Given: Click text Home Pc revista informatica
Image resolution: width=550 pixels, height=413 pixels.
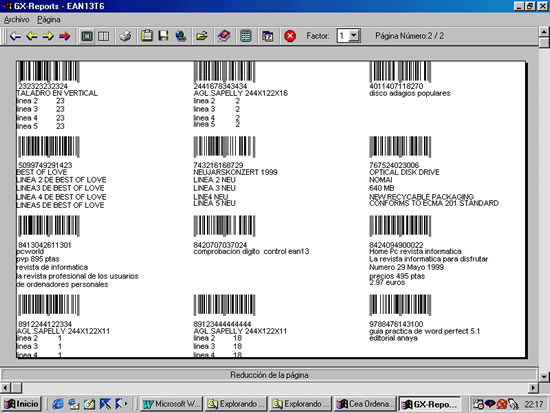Looking at the screenshot, I should tap(415, 251).
